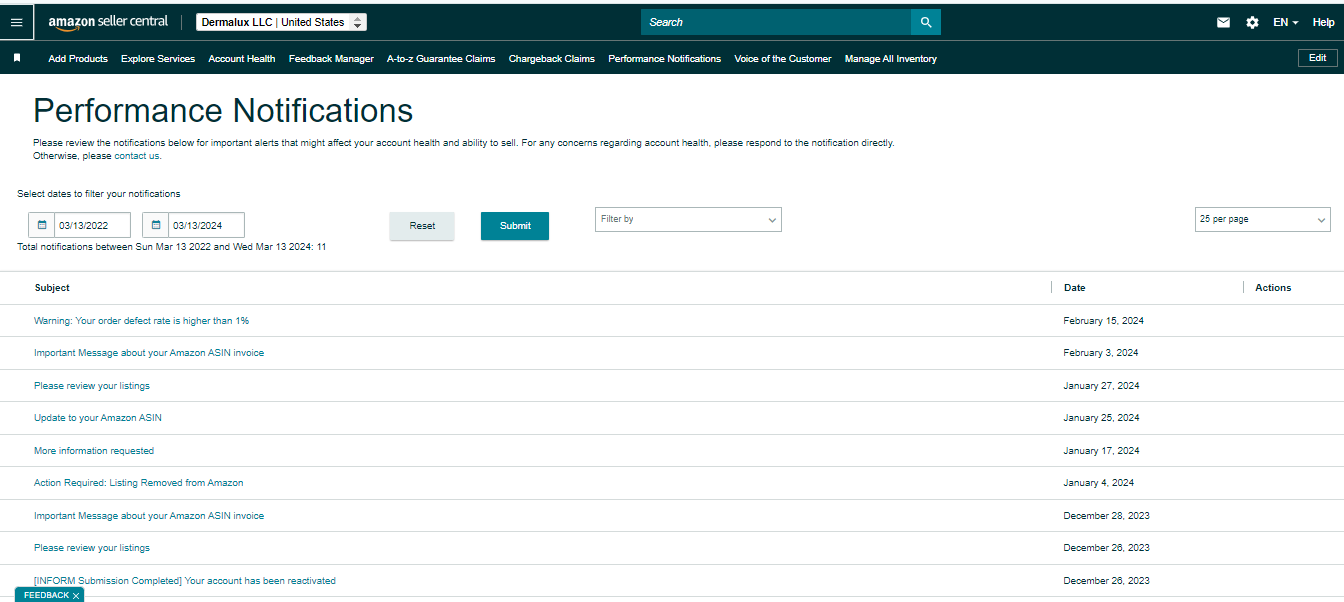
Task: Open calendar for end date 03/13/2024
Action: tap(156, 225)
